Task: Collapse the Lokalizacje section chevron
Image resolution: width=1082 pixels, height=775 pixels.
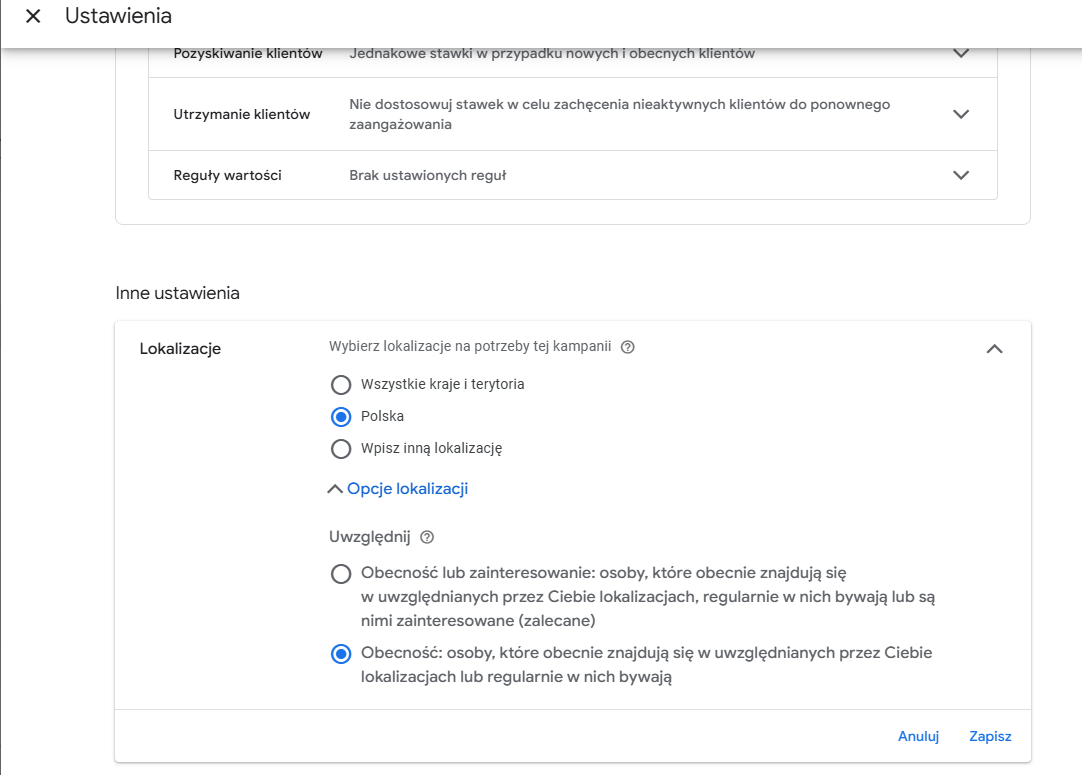Action: [994, 349]
